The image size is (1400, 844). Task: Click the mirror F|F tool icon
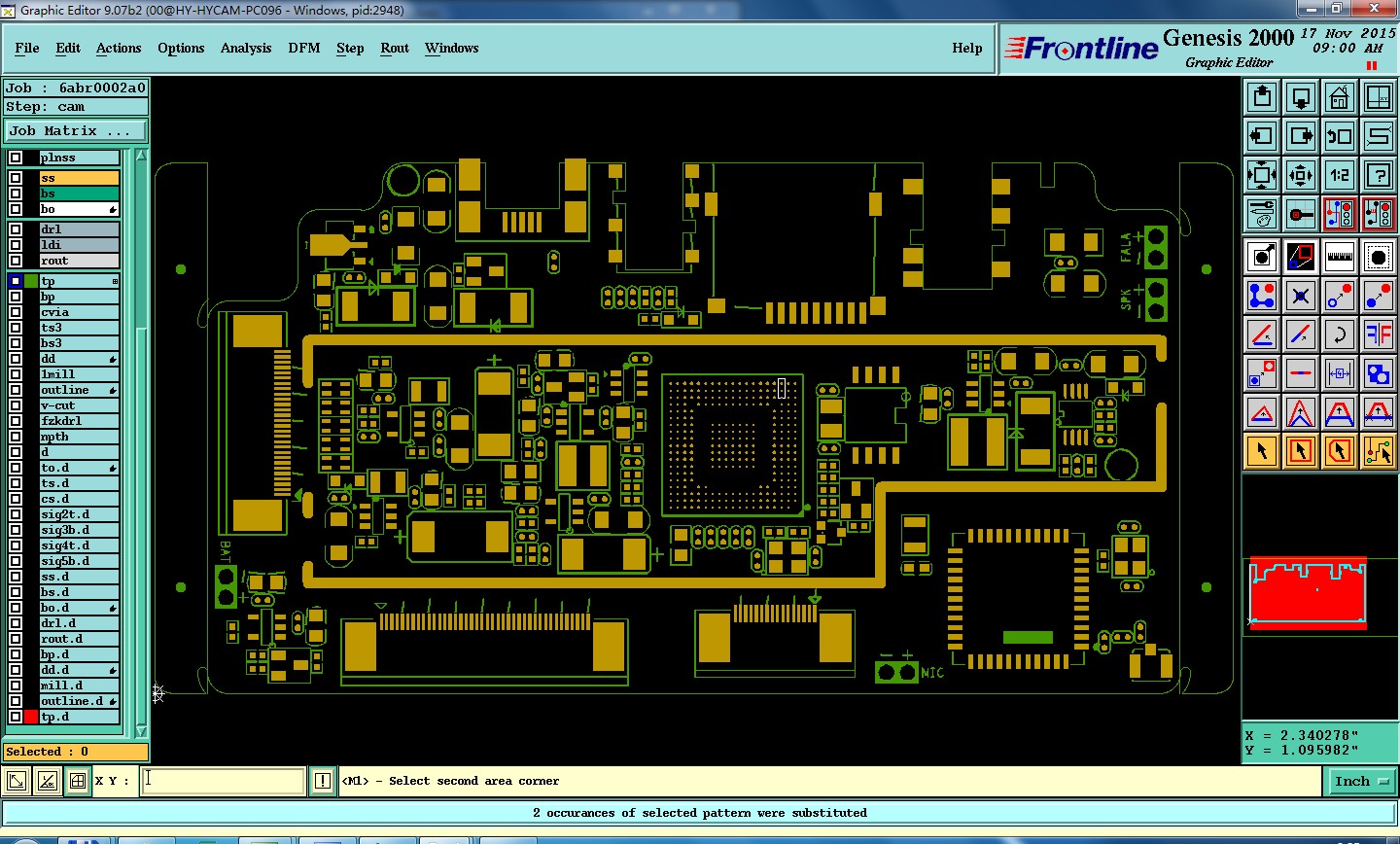tap(1379, 334)
